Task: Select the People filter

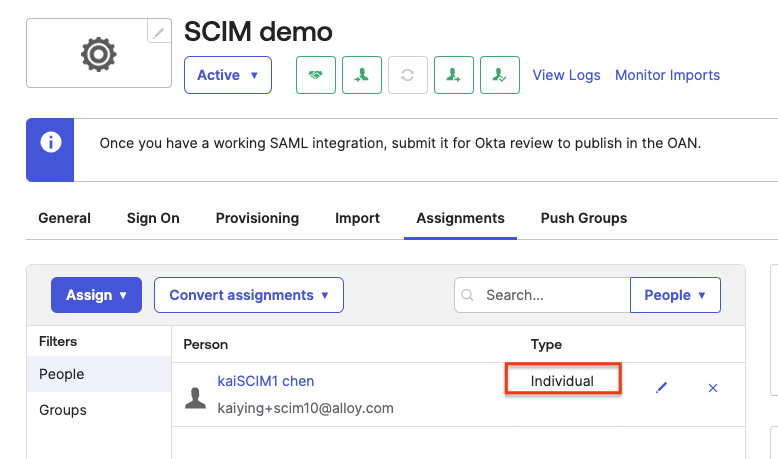Action: pyautogui.click(x=99, y=374)
